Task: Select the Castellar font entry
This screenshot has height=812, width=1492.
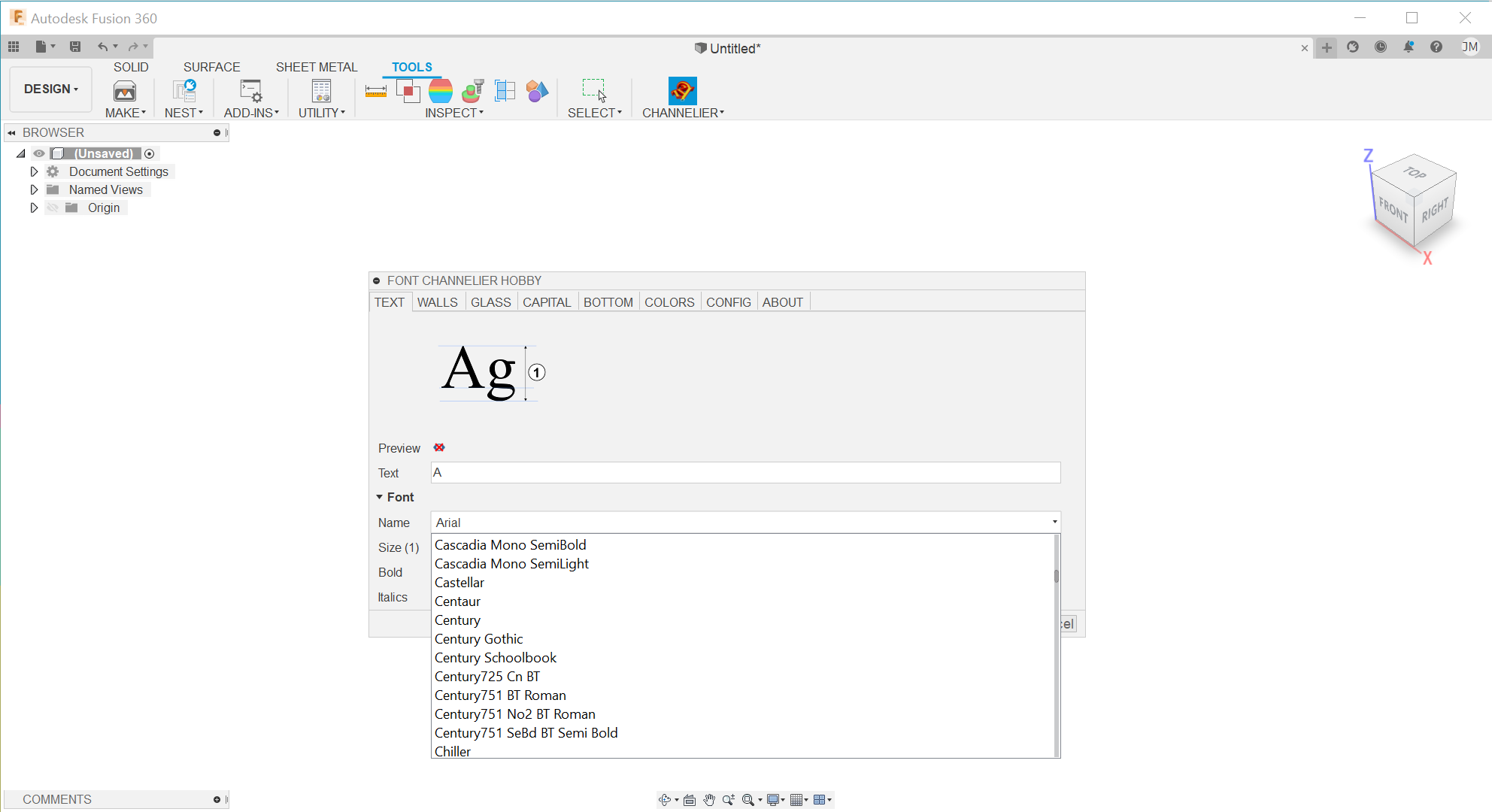Action: 459,583
